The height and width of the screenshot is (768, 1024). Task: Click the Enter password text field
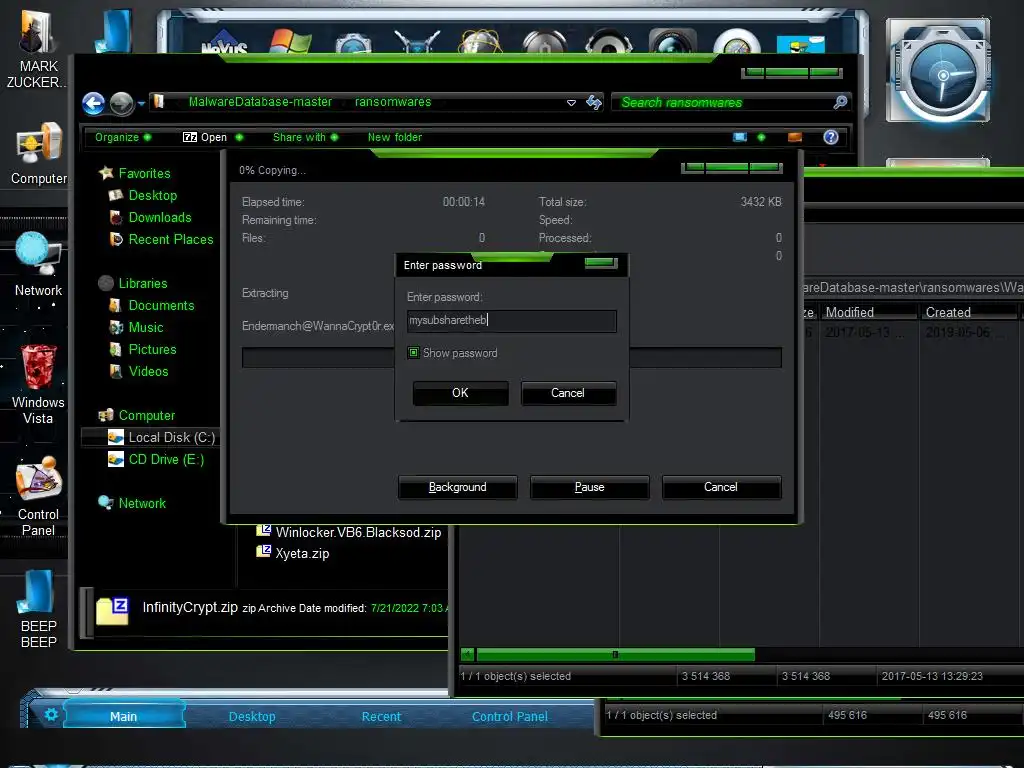pos(511,321)
